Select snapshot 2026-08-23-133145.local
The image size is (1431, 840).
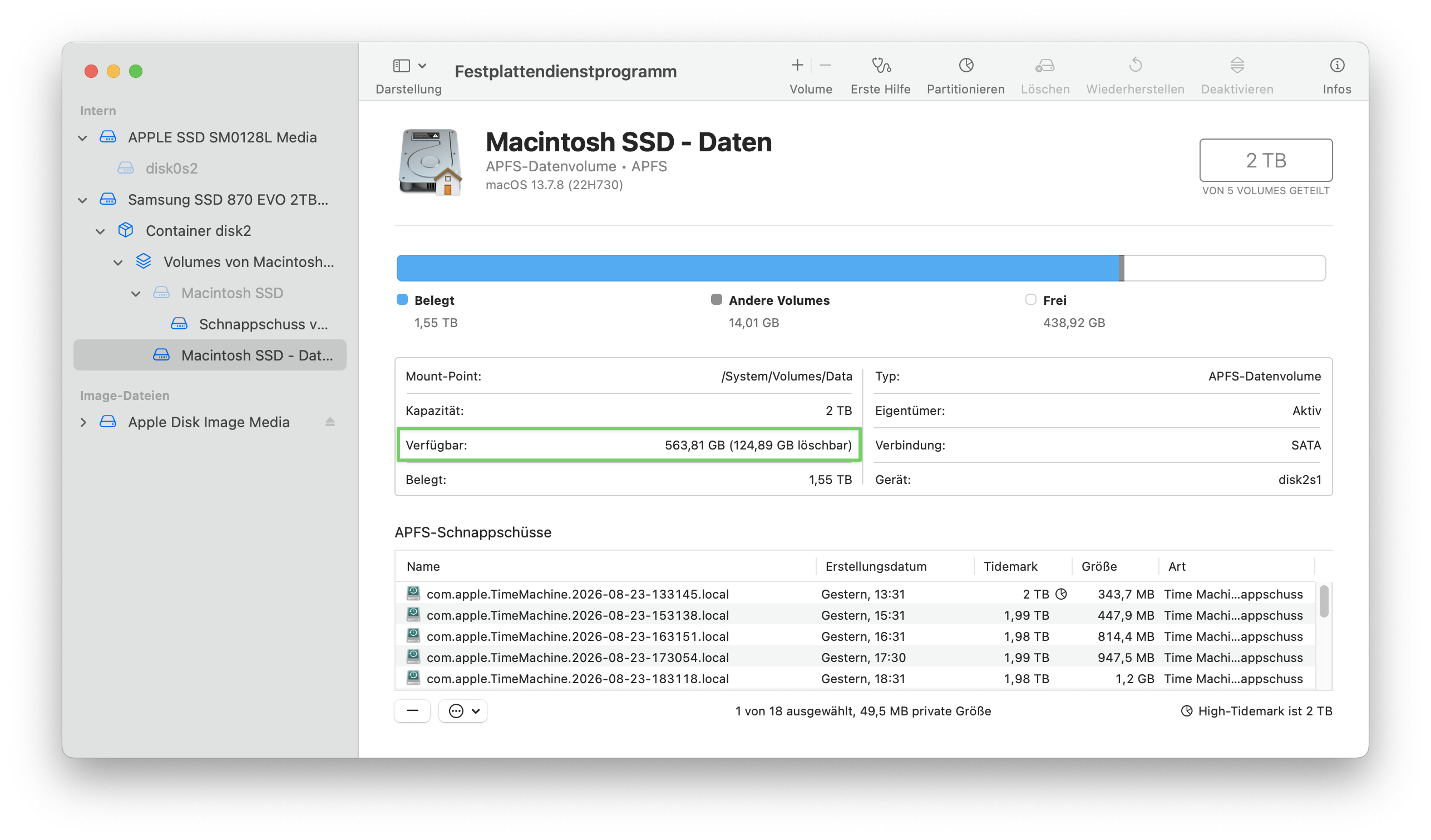tap(855, 594)
